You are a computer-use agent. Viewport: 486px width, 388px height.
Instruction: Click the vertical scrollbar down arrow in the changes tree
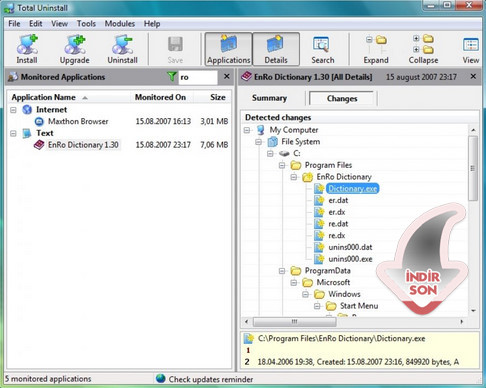click(473, 311)
